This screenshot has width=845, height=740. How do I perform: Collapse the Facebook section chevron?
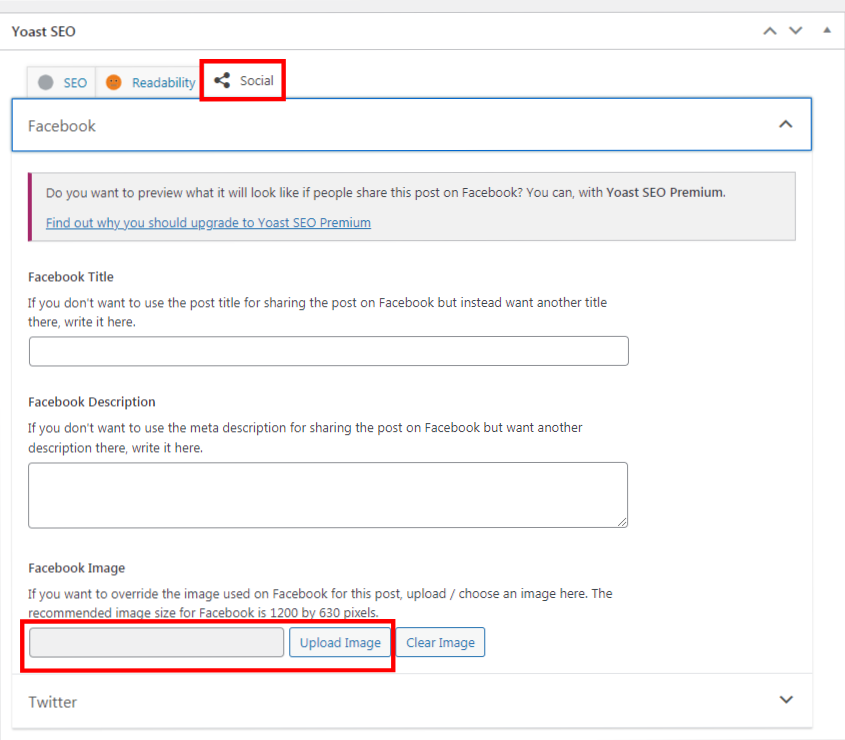(x=786, y=125)
